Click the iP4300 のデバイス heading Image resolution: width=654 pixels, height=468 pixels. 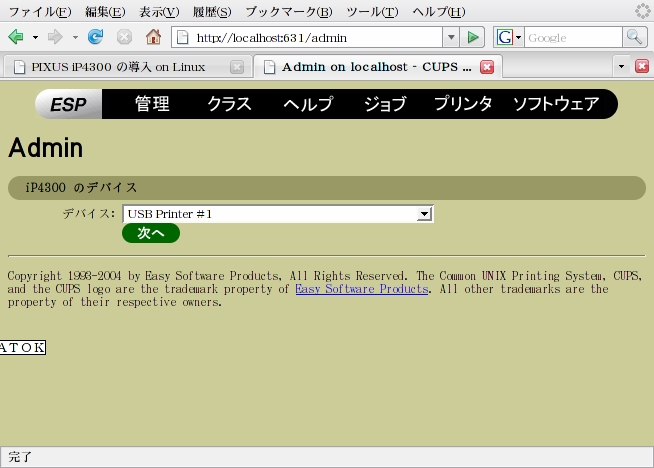coord(81,188)
